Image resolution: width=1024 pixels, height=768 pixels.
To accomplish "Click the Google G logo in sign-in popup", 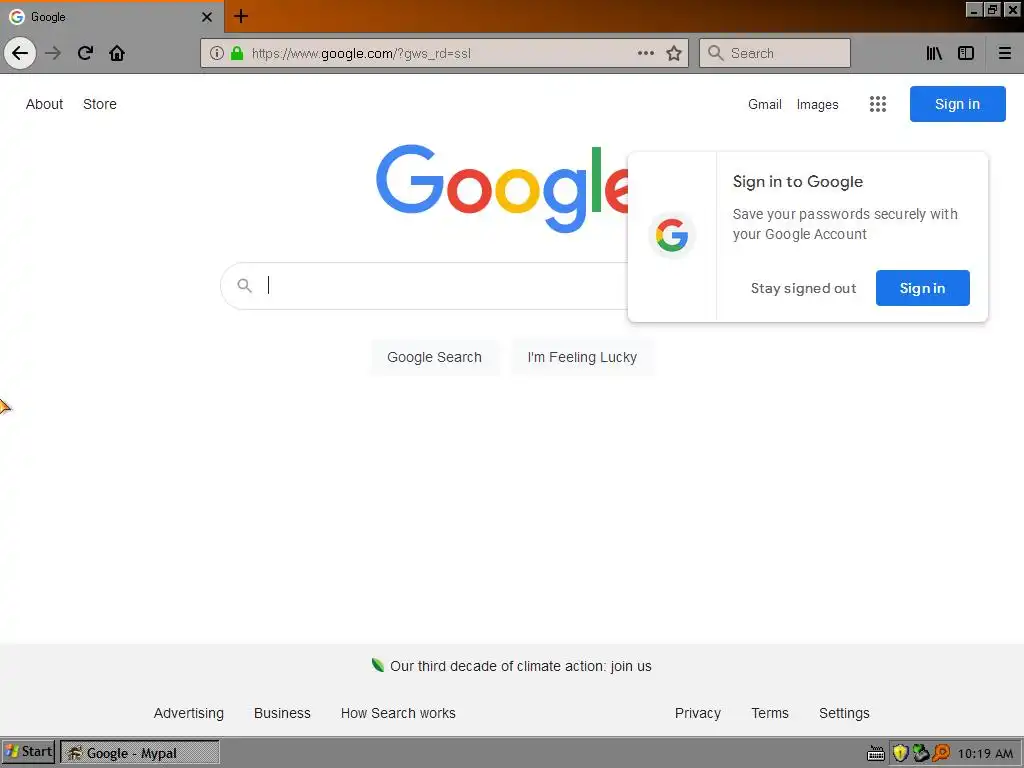I will click(x=672, y=235).
